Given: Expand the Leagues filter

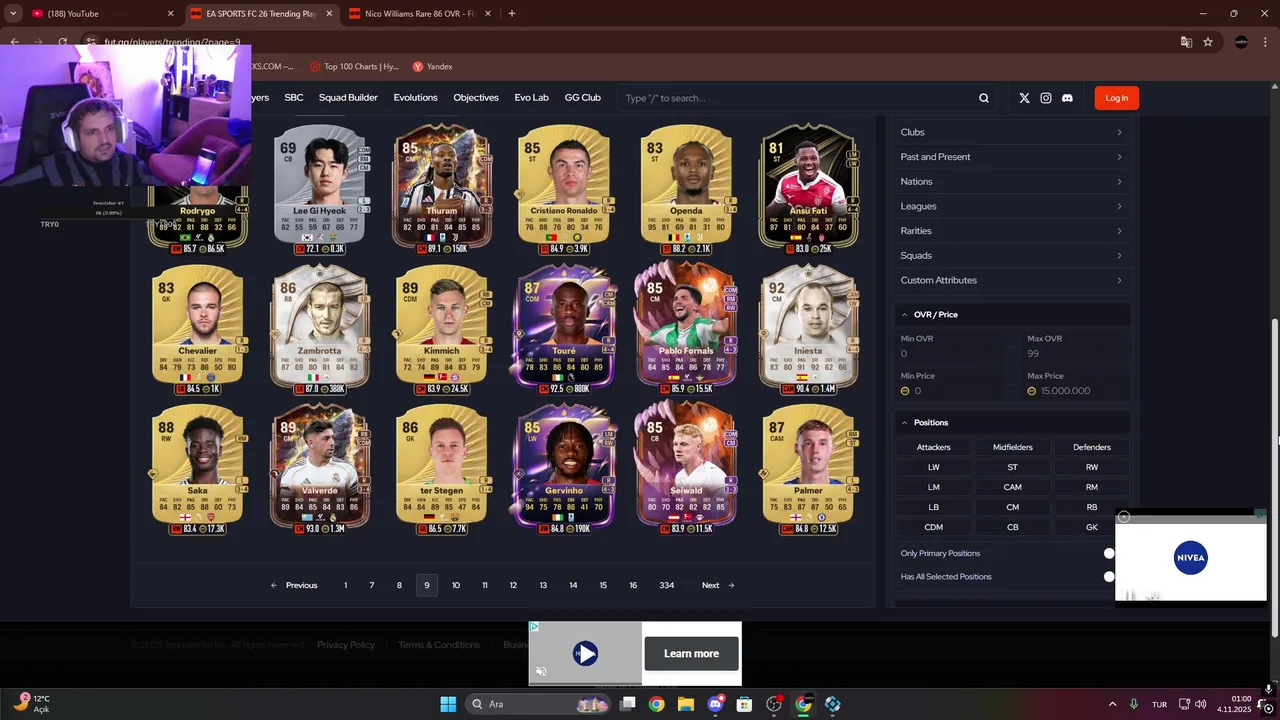Looking at the screenshot, I should coord(1011,206).
